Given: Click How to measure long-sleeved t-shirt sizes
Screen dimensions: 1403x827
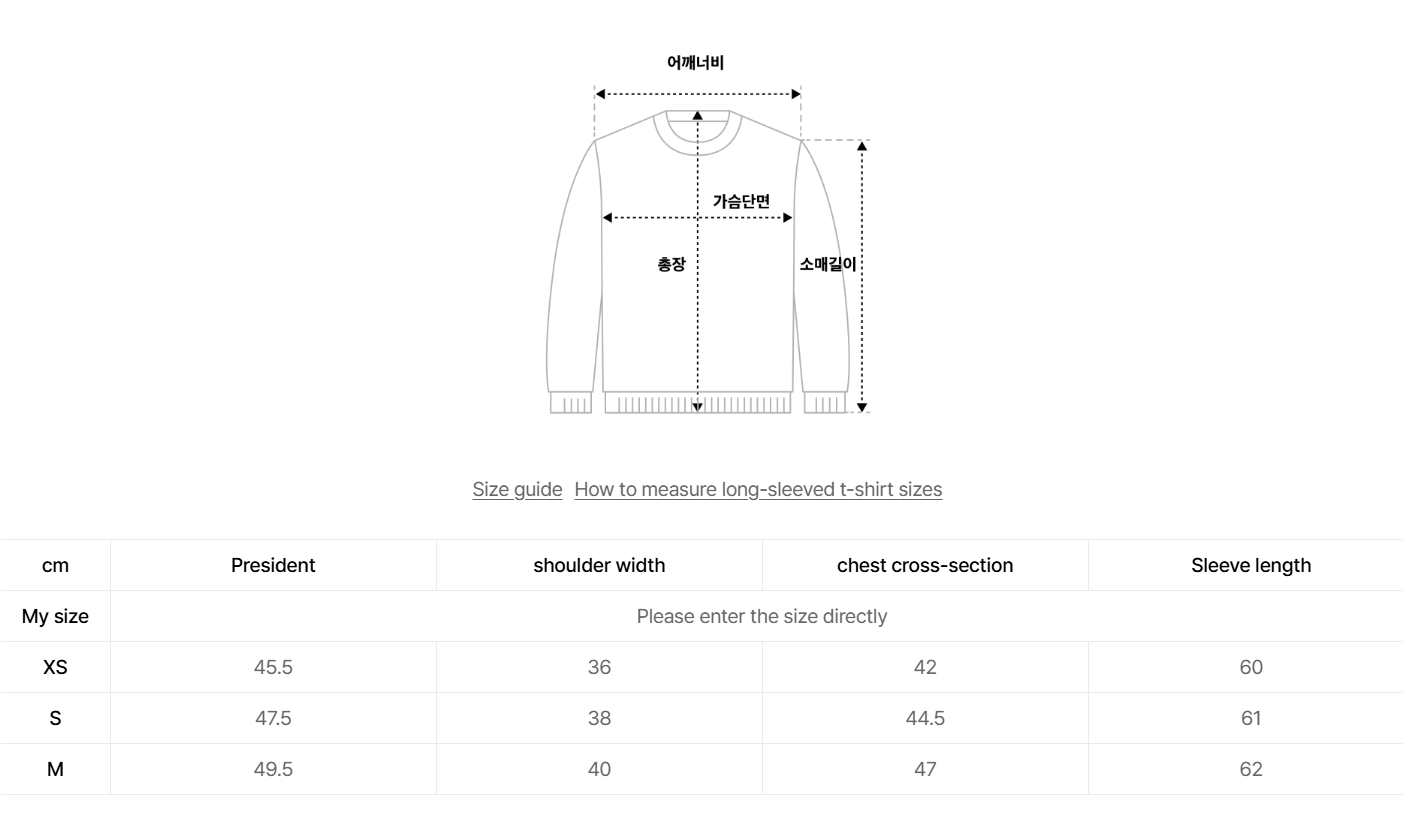Looking at the screenshot, I should [x=758, y=489].
